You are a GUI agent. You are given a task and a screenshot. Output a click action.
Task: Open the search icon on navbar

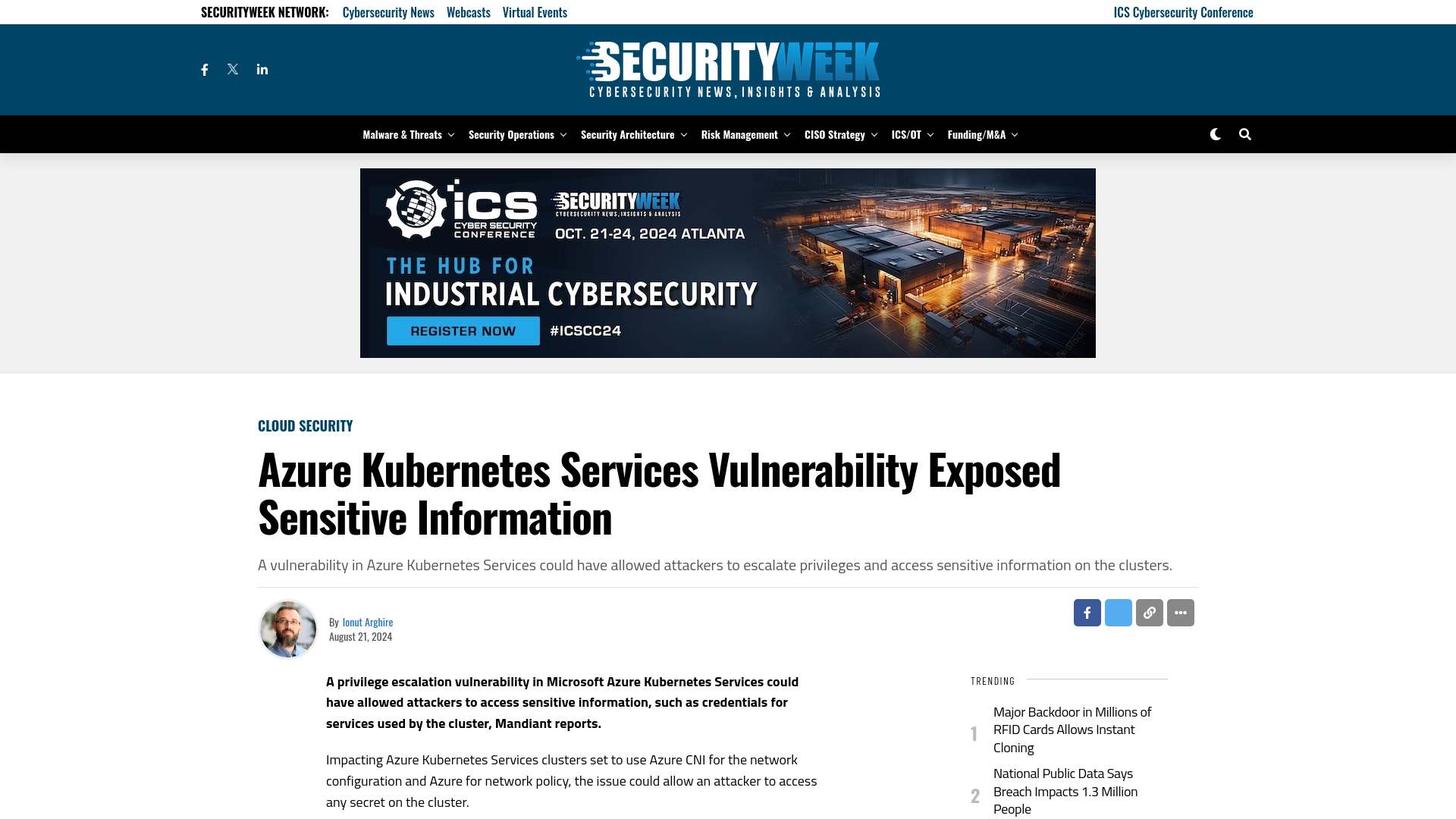point(1245,134)
